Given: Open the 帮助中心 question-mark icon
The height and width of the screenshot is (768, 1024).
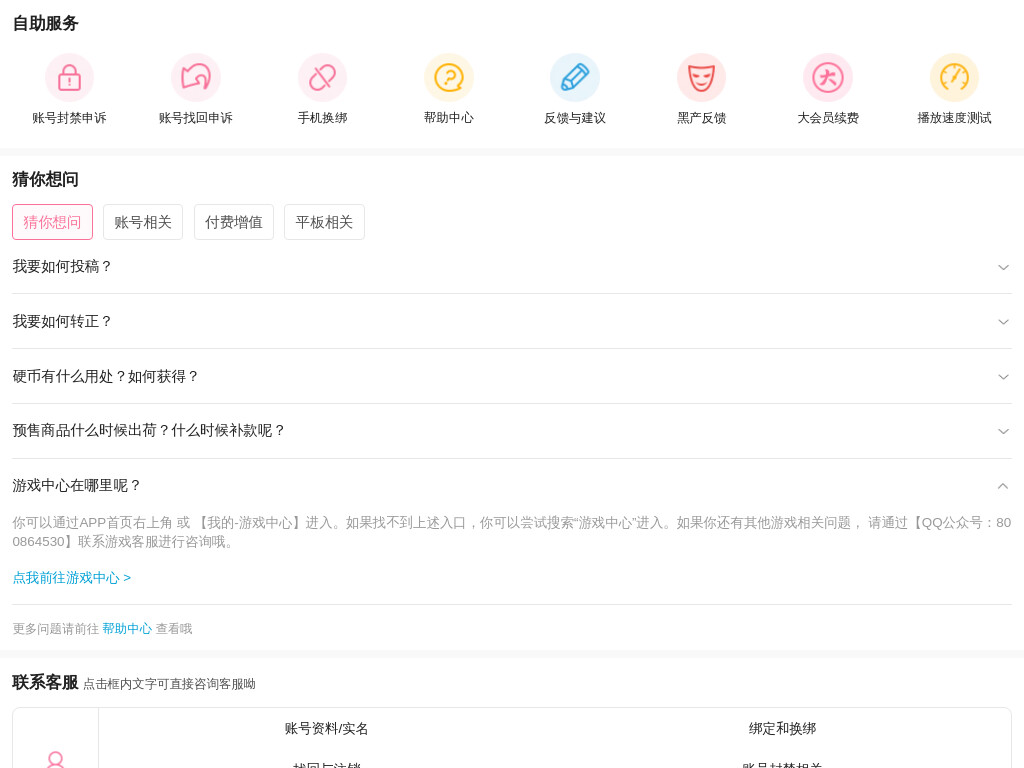Looking at the screenshot, I should (449, 78).
